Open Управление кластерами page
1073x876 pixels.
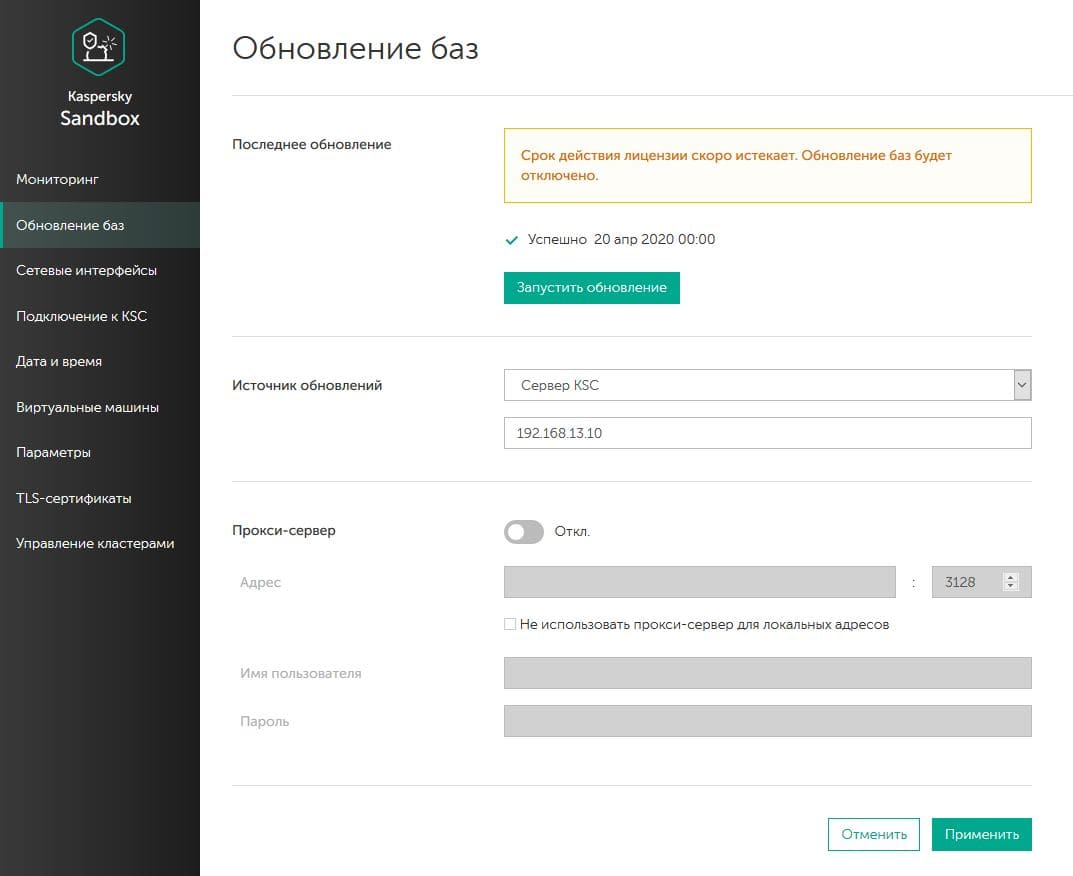[x=95, y=543]
